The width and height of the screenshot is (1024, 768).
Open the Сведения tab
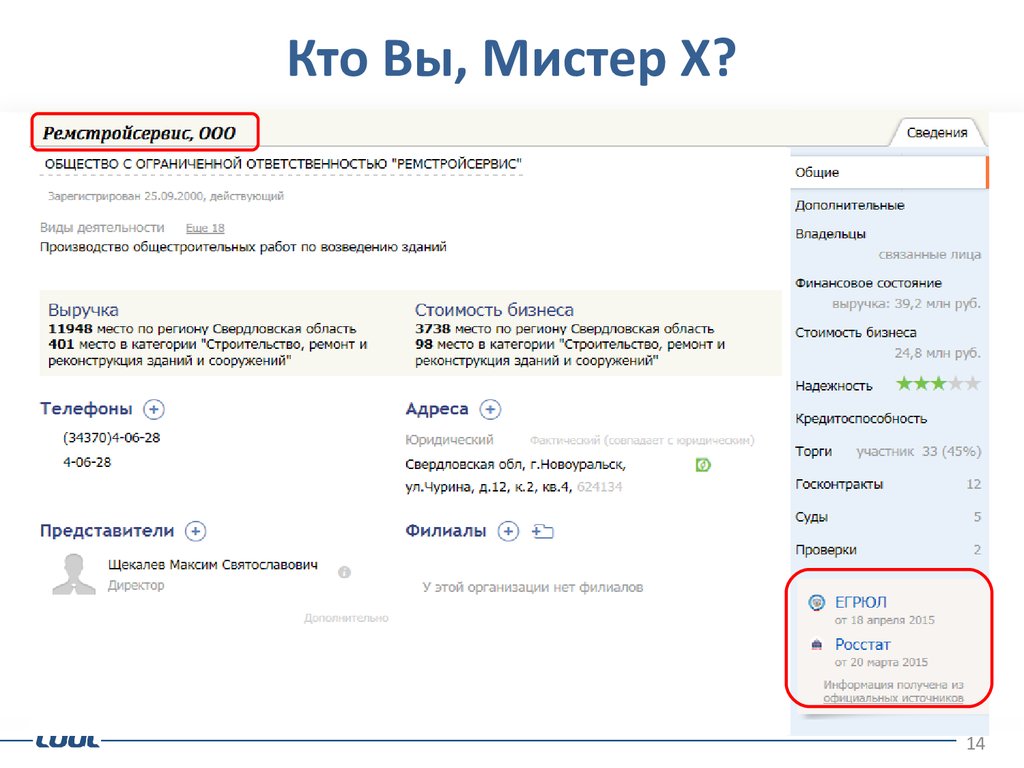[936, 132]
